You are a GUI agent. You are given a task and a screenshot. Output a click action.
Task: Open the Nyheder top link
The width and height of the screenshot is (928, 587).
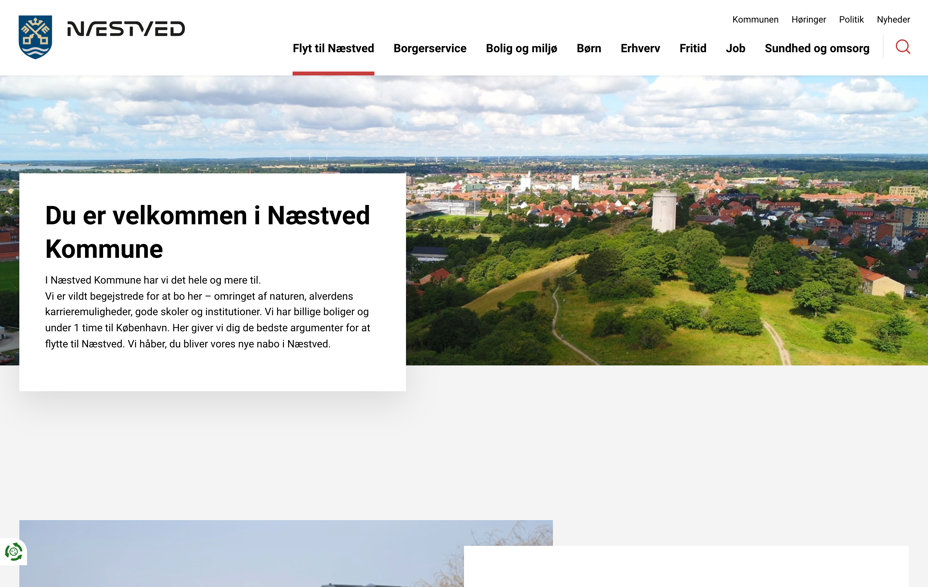coord(893,19)
